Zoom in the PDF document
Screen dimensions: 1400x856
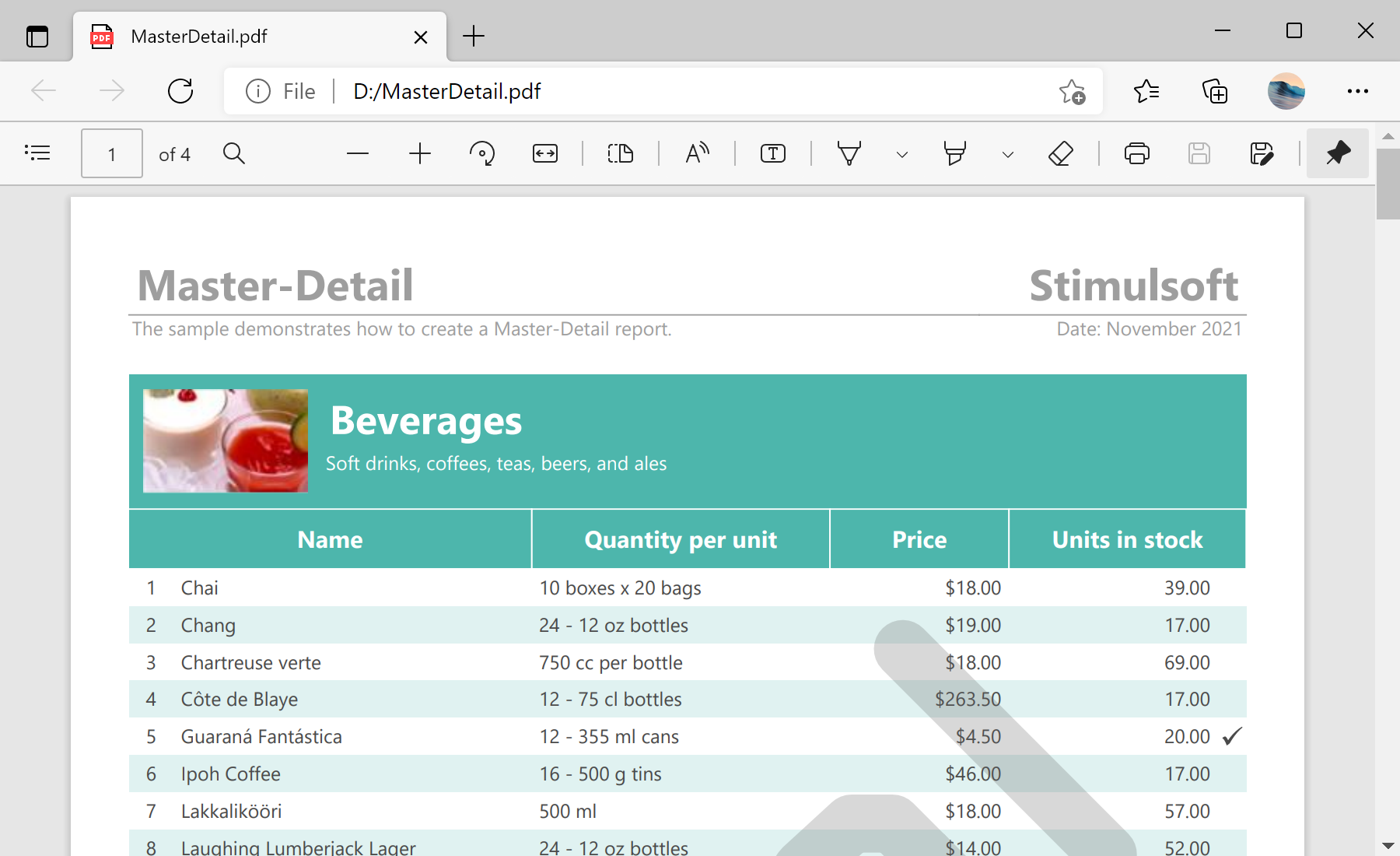point(420,153)
